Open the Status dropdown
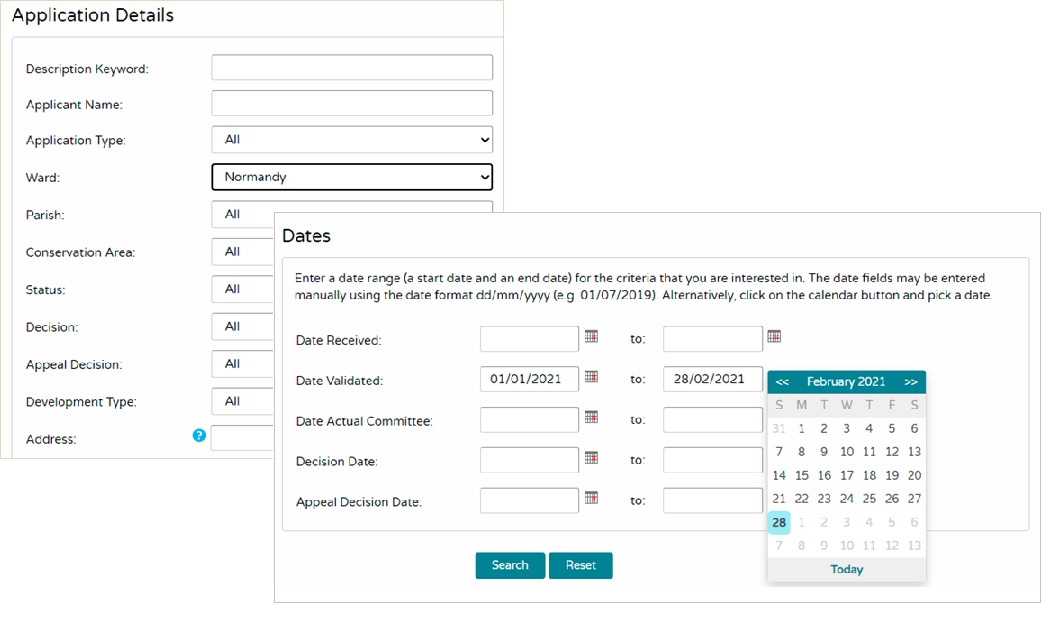 [242, 289]
